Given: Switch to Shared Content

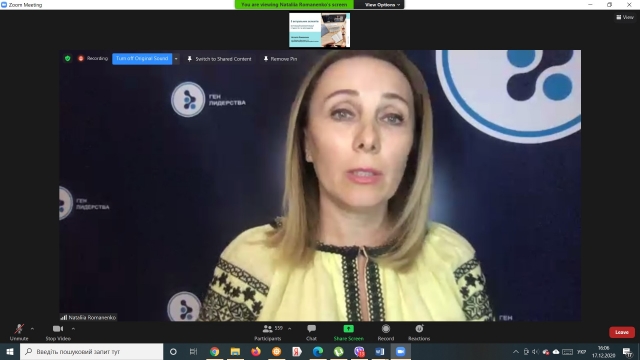Looking at the screenshot, I should click(x=219, y=59).
